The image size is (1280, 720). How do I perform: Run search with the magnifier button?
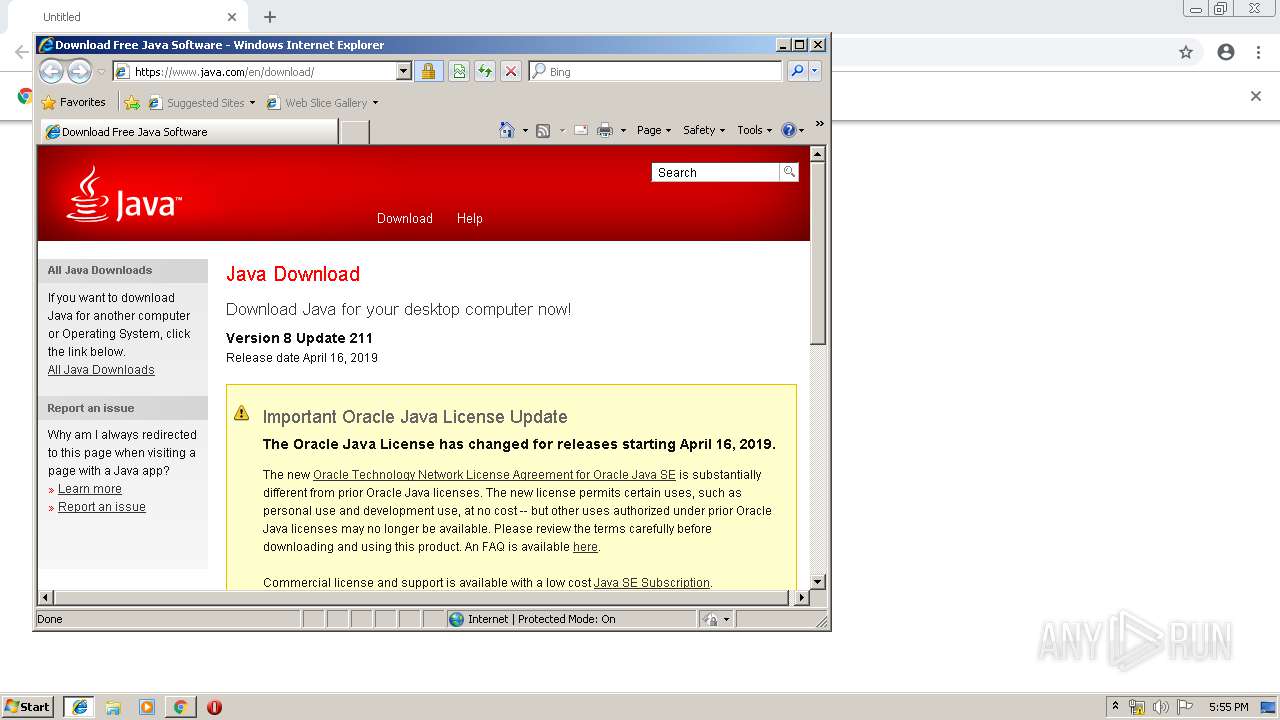(797, 71)
